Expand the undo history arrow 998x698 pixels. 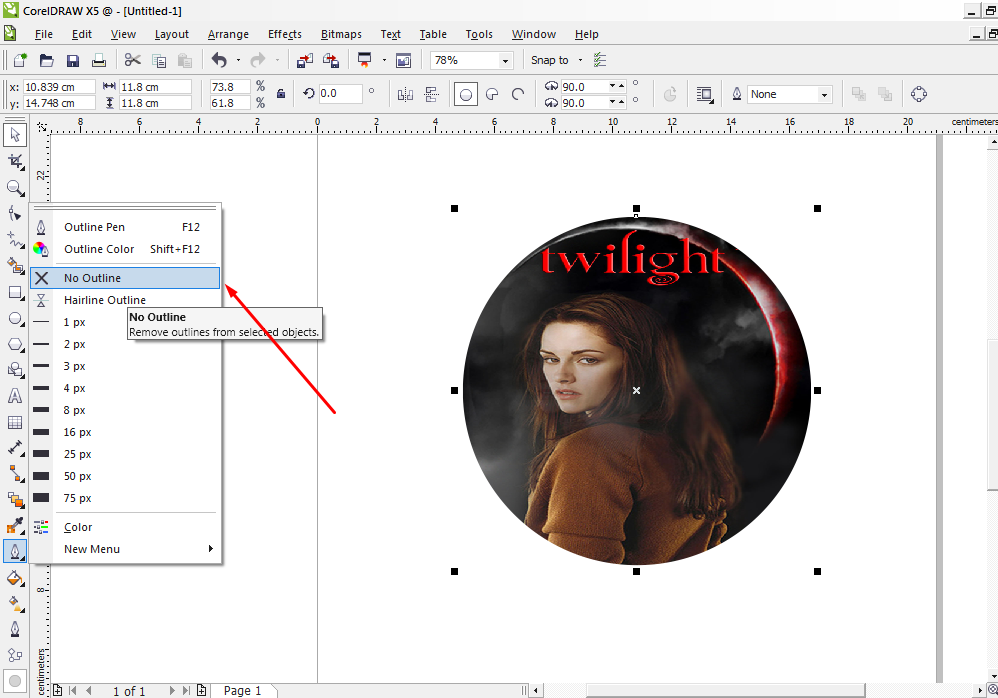coord(238,60)
